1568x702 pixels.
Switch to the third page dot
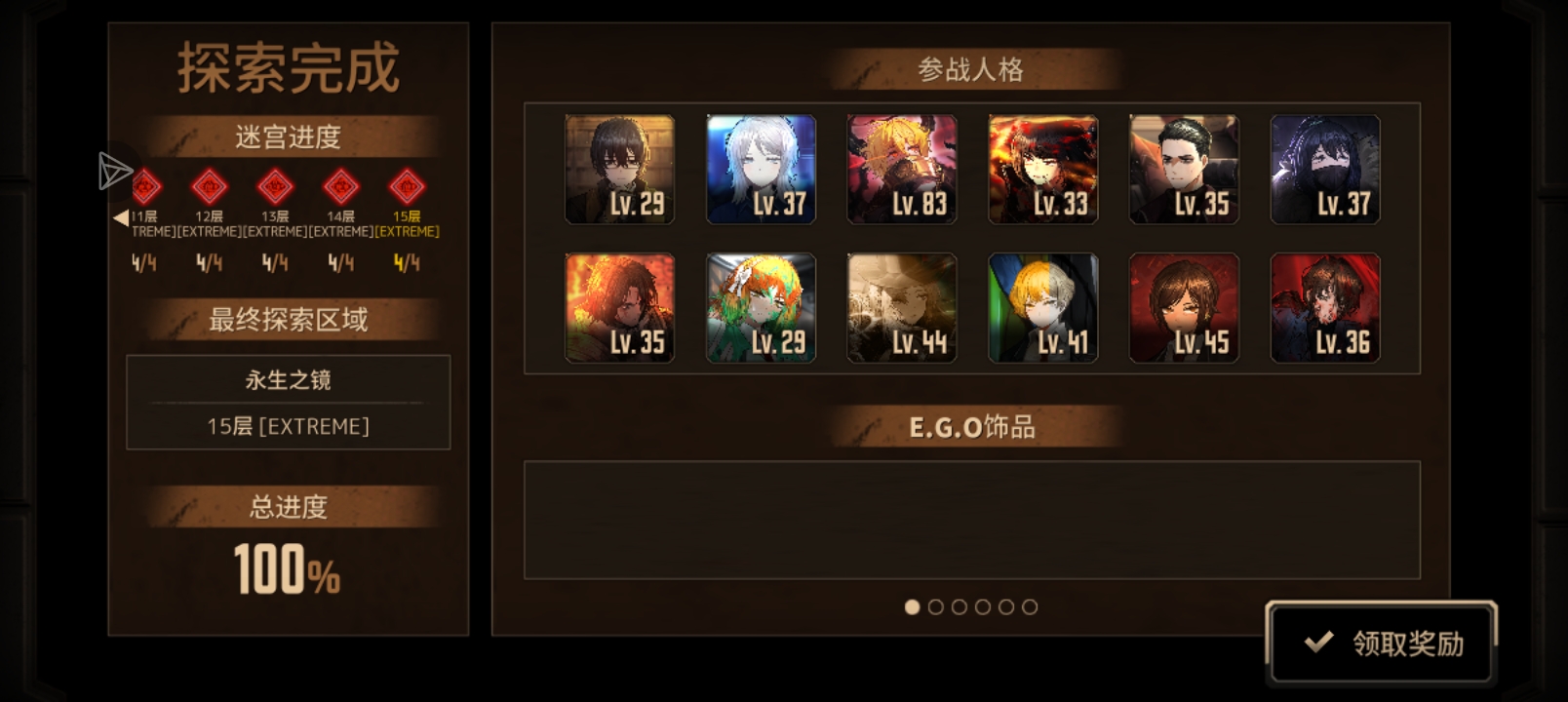click(x=960, y=606)
